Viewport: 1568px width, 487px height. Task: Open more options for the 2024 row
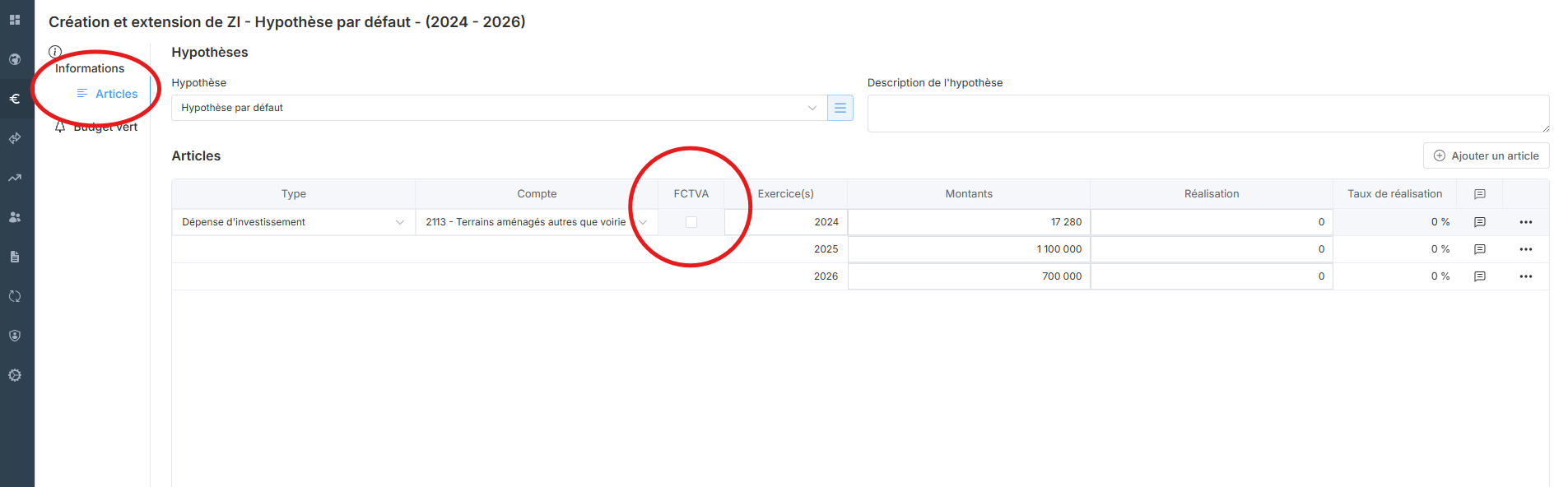(1525, 222)
